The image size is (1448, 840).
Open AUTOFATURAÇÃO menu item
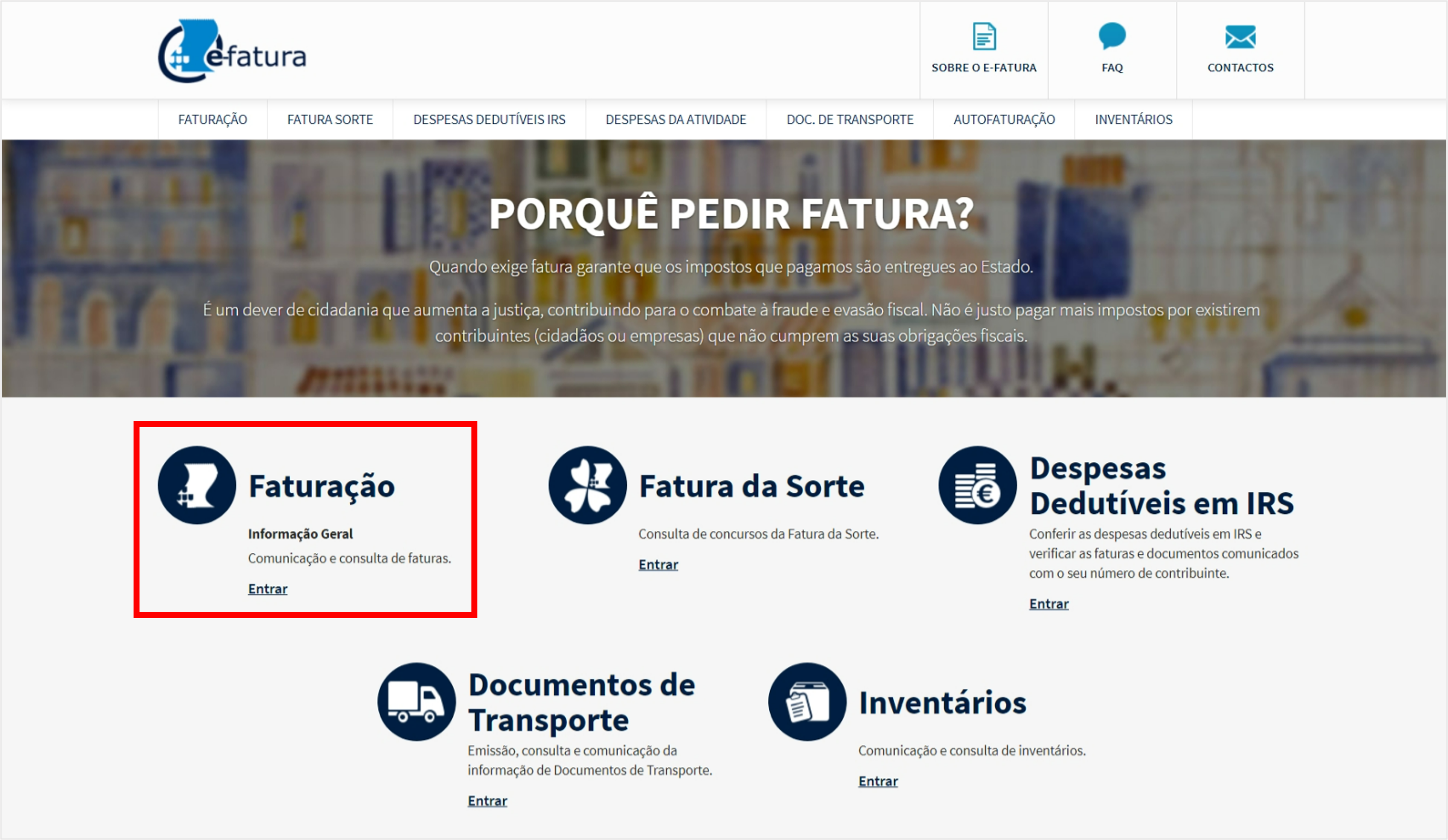coord(1004,119)
